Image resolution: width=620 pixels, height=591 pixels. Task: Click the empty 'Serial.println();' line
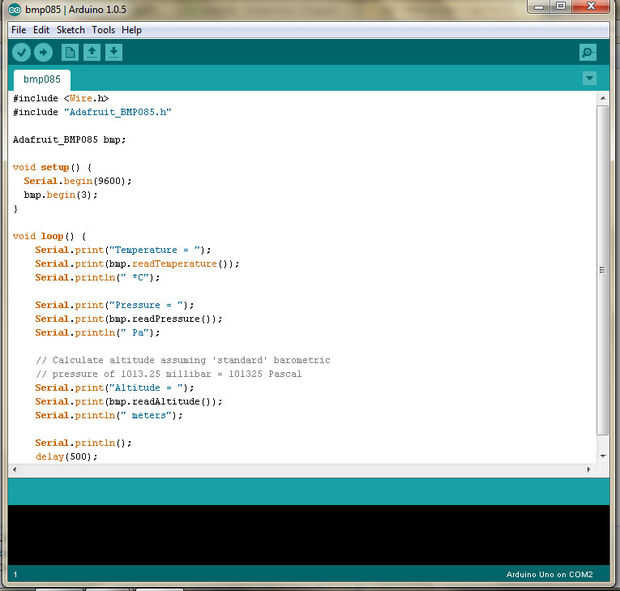tap(83, 443)
